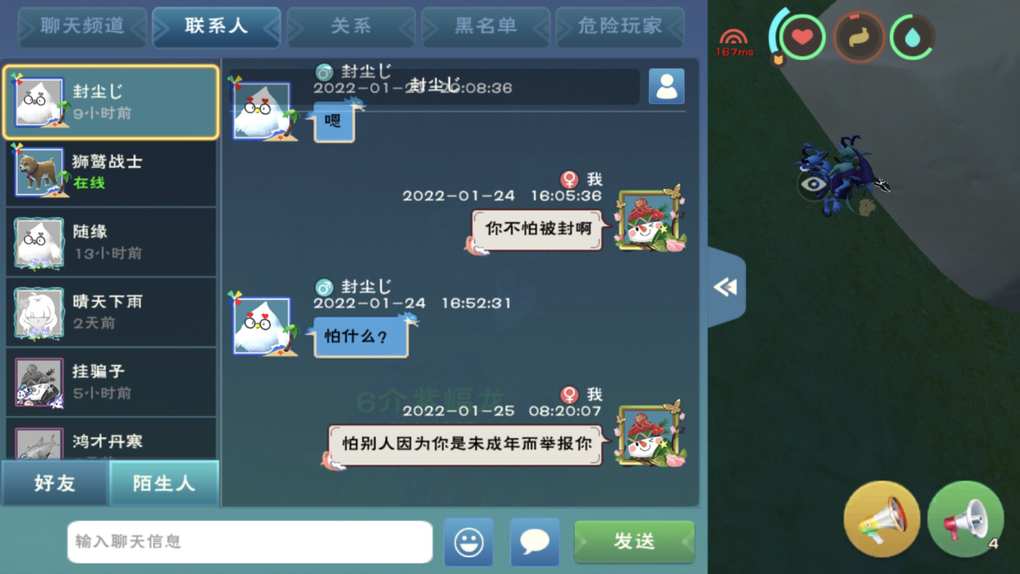This screenshot has height=574, width=1020.
Task: Open the contact profile icon in chat header
Action: [667, 87]
